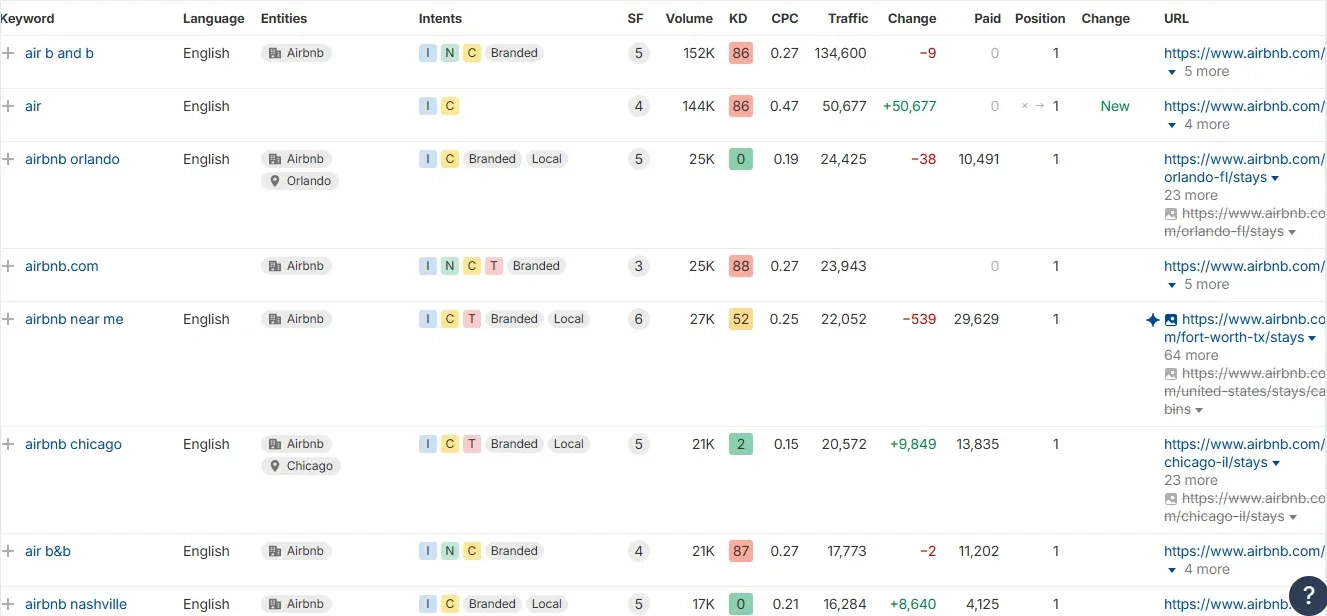Click the KD badge 86 in 'air b and b' row
This screenshot has height=616, width=1327.
[x=740, y=53]
